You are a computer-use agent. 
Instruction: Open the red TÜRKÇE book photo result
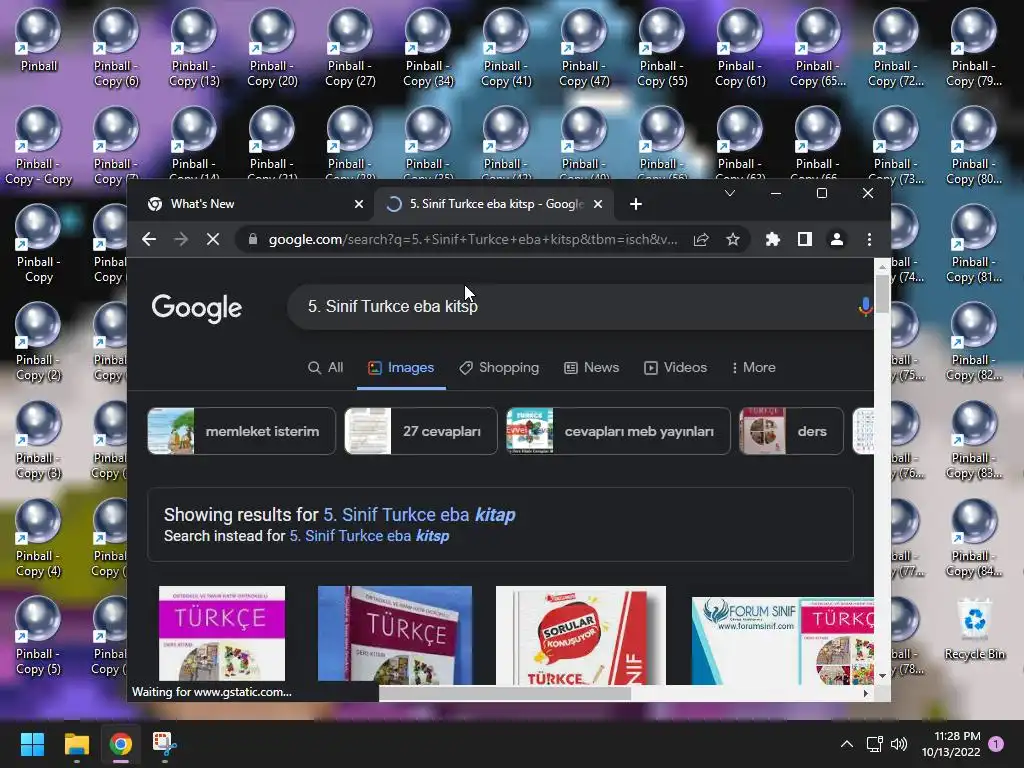394,633
